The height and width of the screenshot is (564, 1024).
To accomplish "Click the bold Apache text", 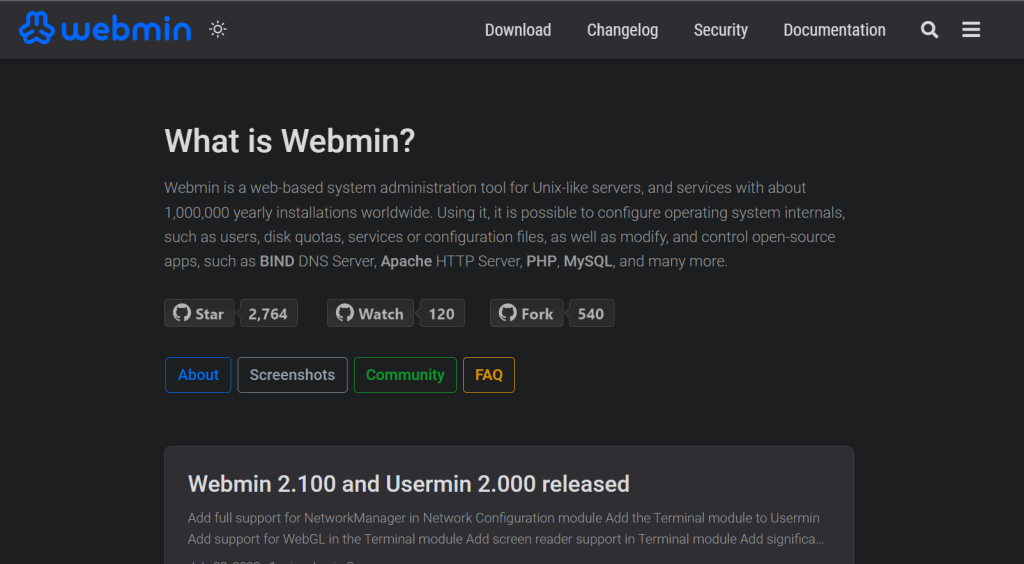I will point(406,262).
